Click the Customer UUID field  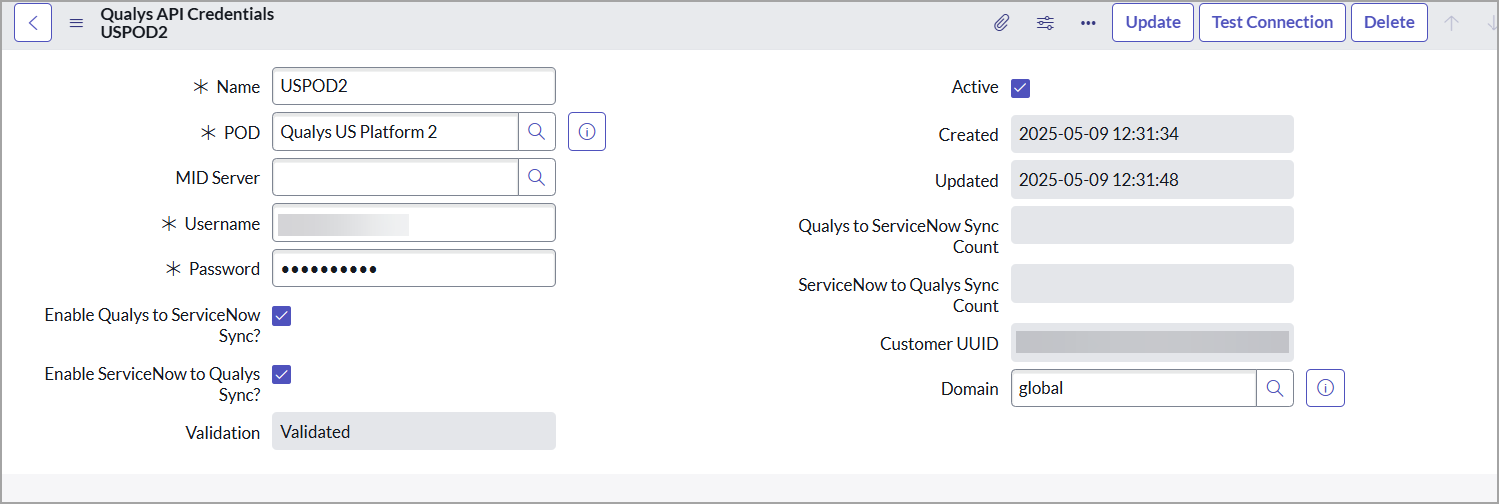(1152, 342)
